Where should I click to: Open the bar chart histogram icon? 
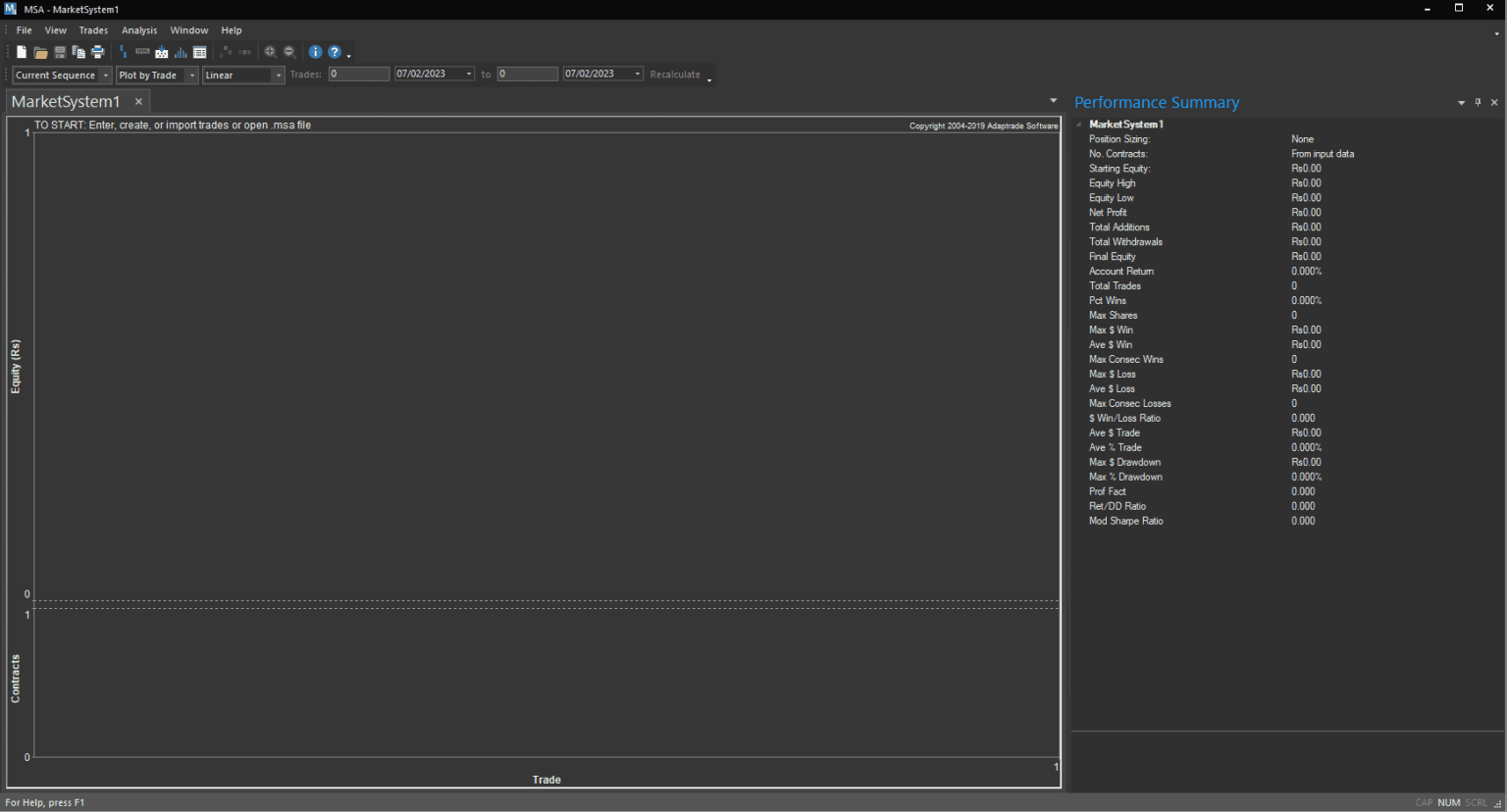[x=181, y=52]
